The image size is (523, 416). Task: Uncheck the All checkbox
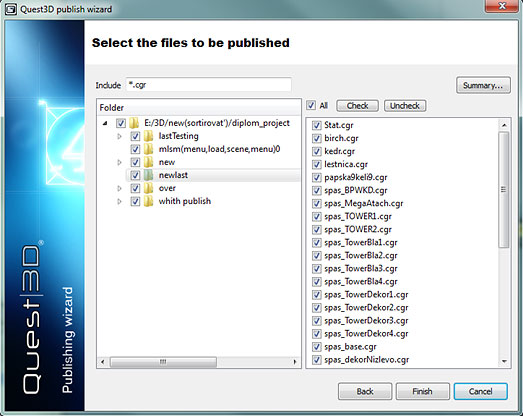[311, 105]
